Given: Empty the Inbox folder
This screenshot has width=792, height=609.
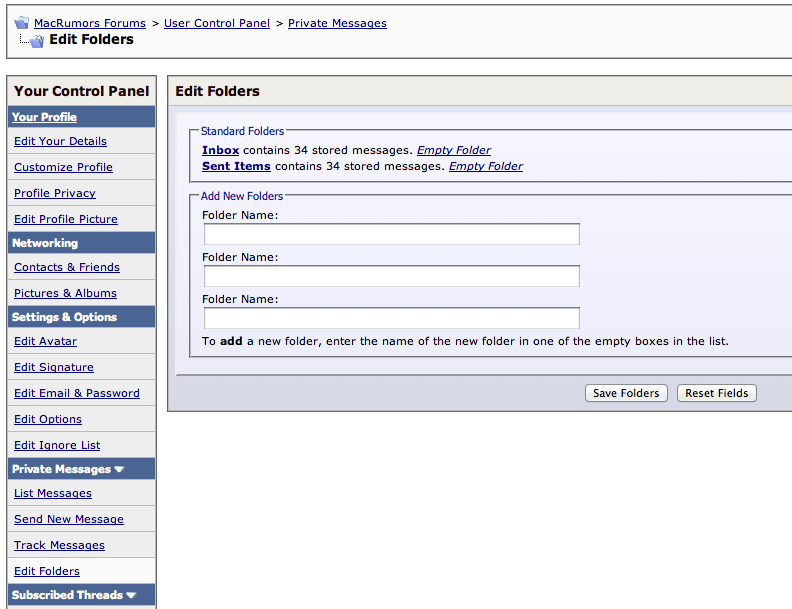Looking at the screenshot, I should (x=454, y=150).
